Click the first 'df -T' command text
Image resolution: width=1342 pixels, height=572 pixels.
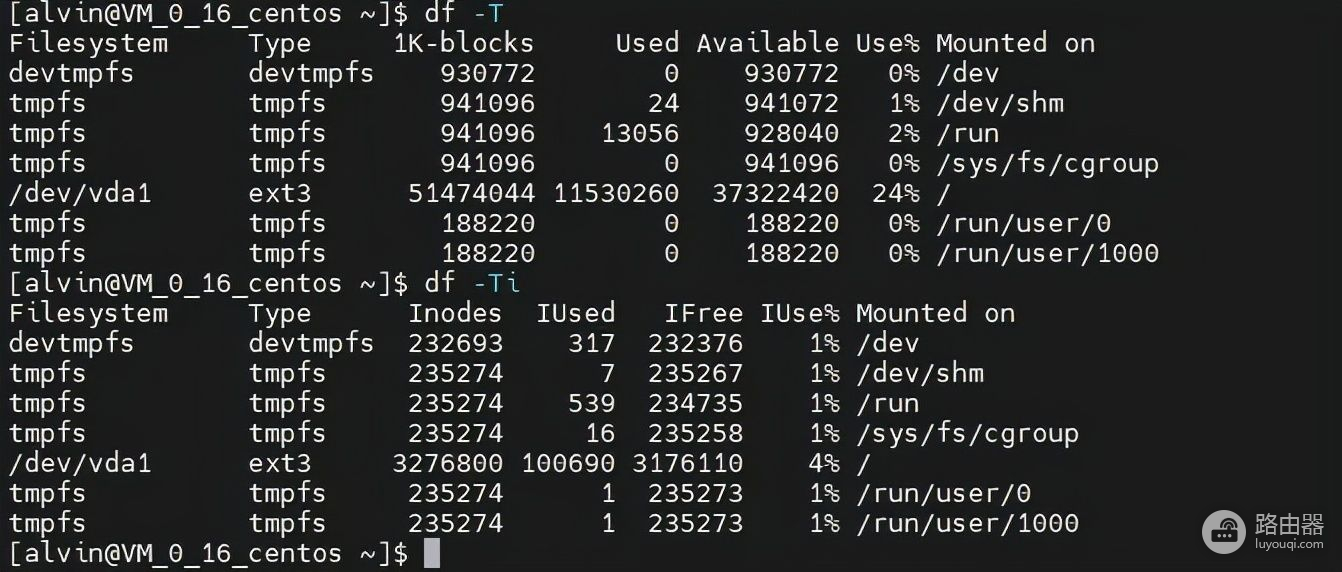click(x=470, y=13)
